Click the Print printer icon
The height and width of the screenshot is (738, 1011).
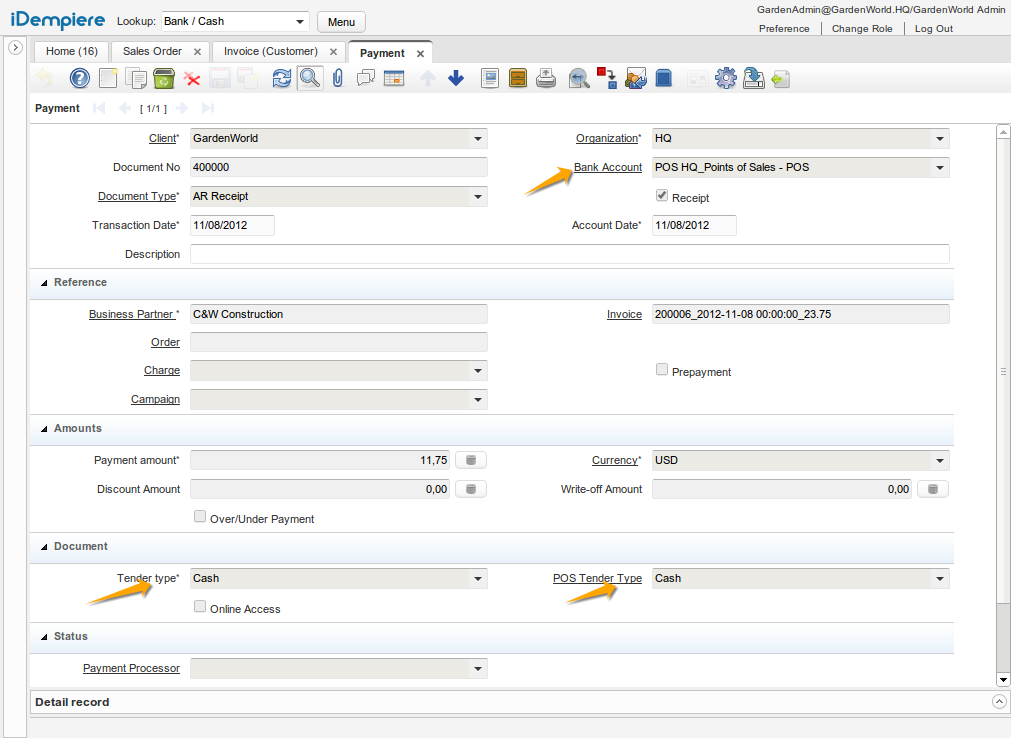coord(546,78)
